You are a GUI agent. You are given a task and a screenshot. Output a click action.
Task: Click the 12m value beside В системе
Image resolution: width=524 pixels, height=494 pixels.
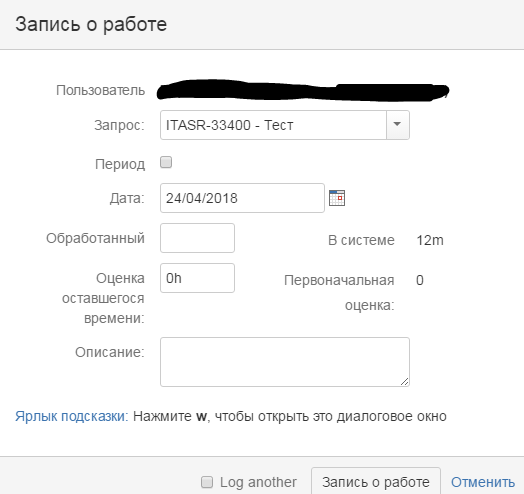coord(430,240)
